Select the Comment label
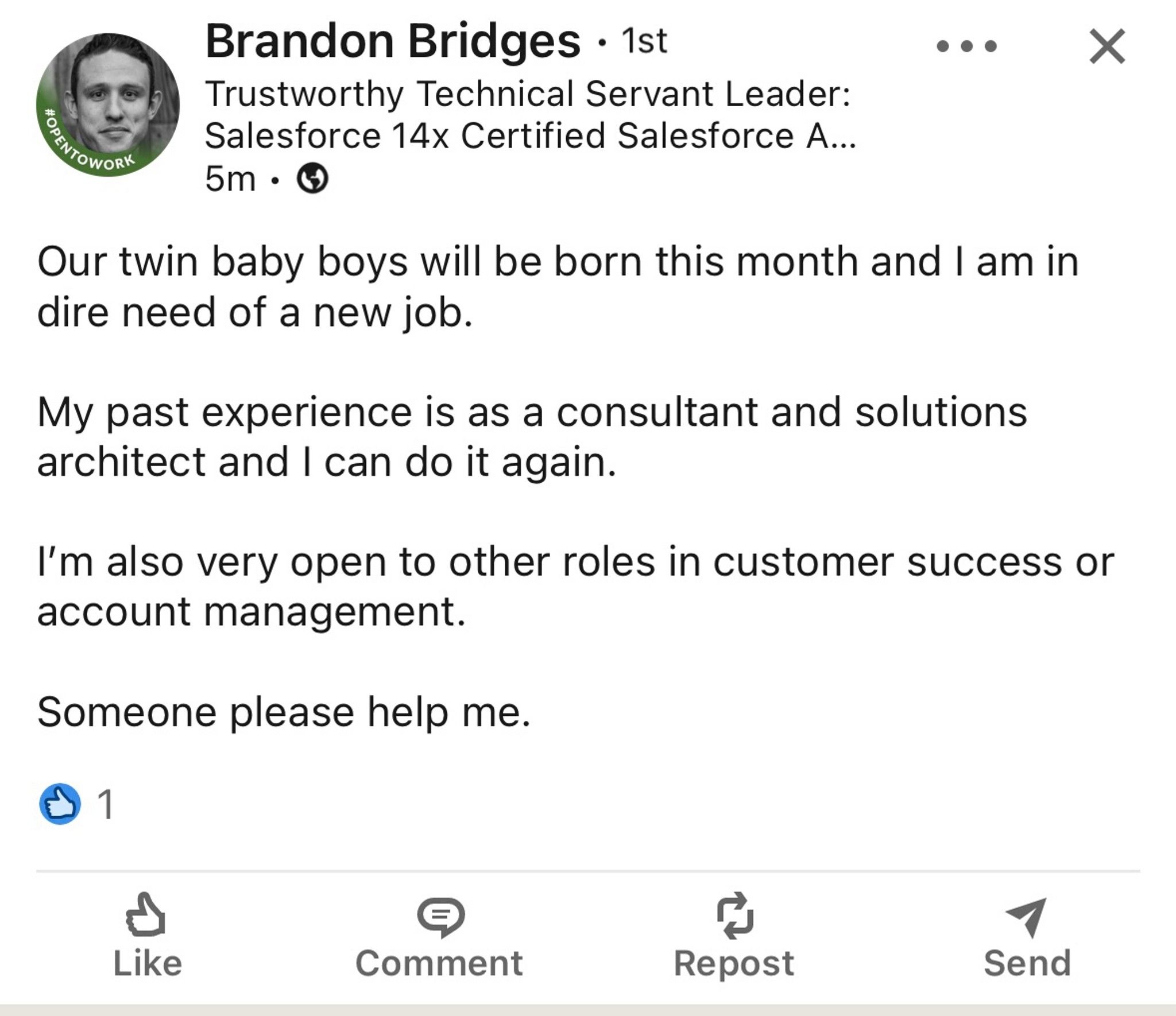 [439, 963]
